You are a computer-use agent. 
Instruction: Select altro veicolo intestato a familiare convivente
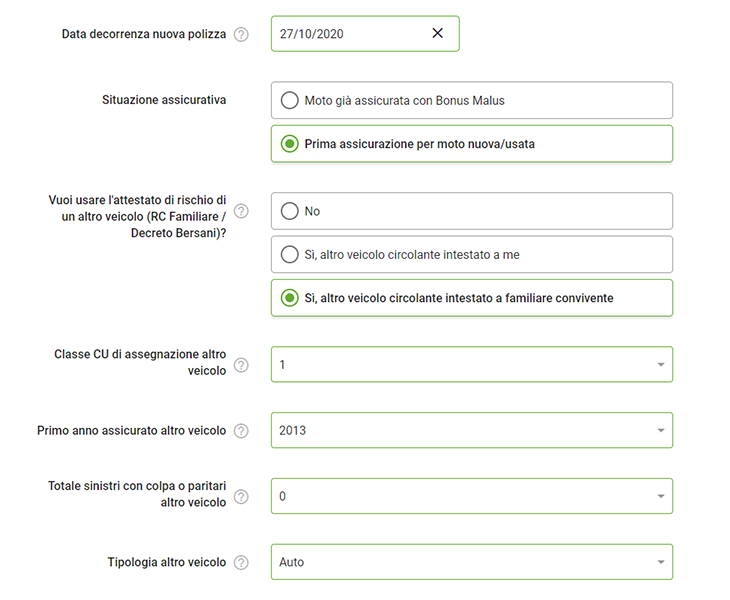[290, 298]
